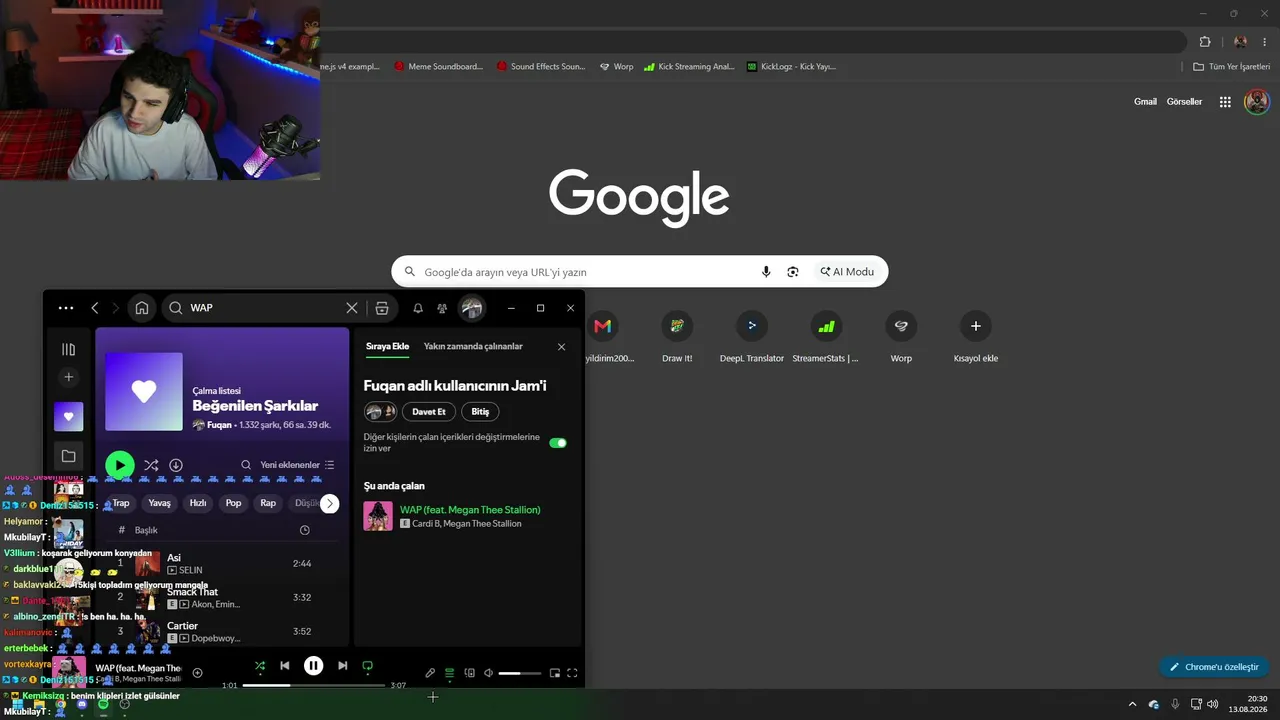
Task: Filter songs by the Pop chip
Action: tap(233, 503)
